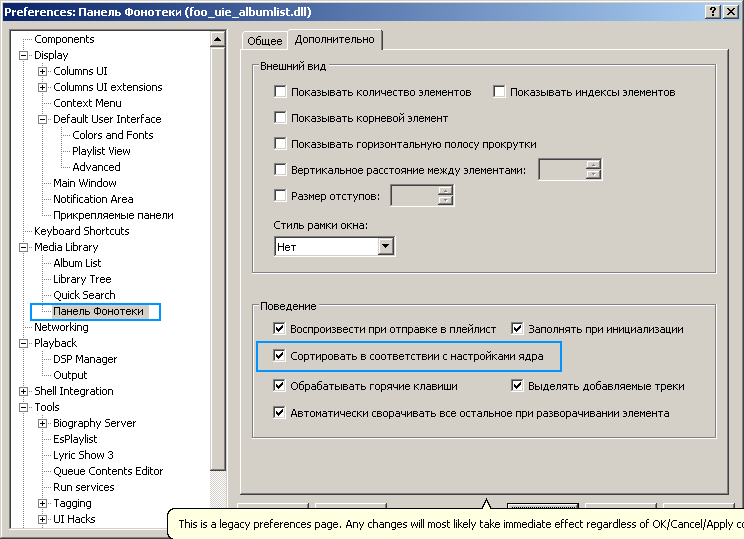Screen dimensions: 744x539
Task: Uncheck Сортировать в соответствии с настройками ядра
Action: [280, 355]
